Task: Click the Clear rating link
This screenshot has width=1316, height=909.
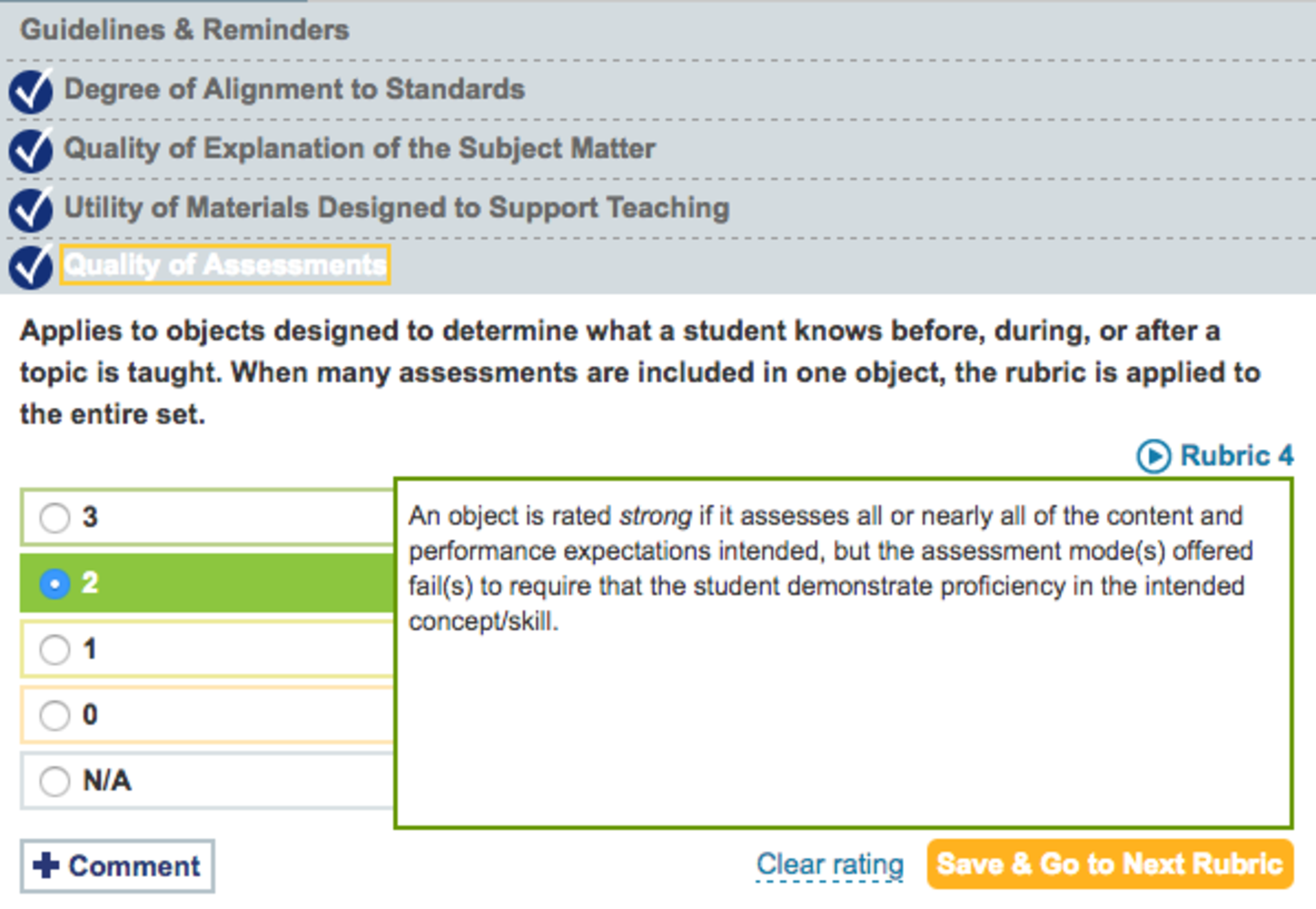Action: click(830, 865)
